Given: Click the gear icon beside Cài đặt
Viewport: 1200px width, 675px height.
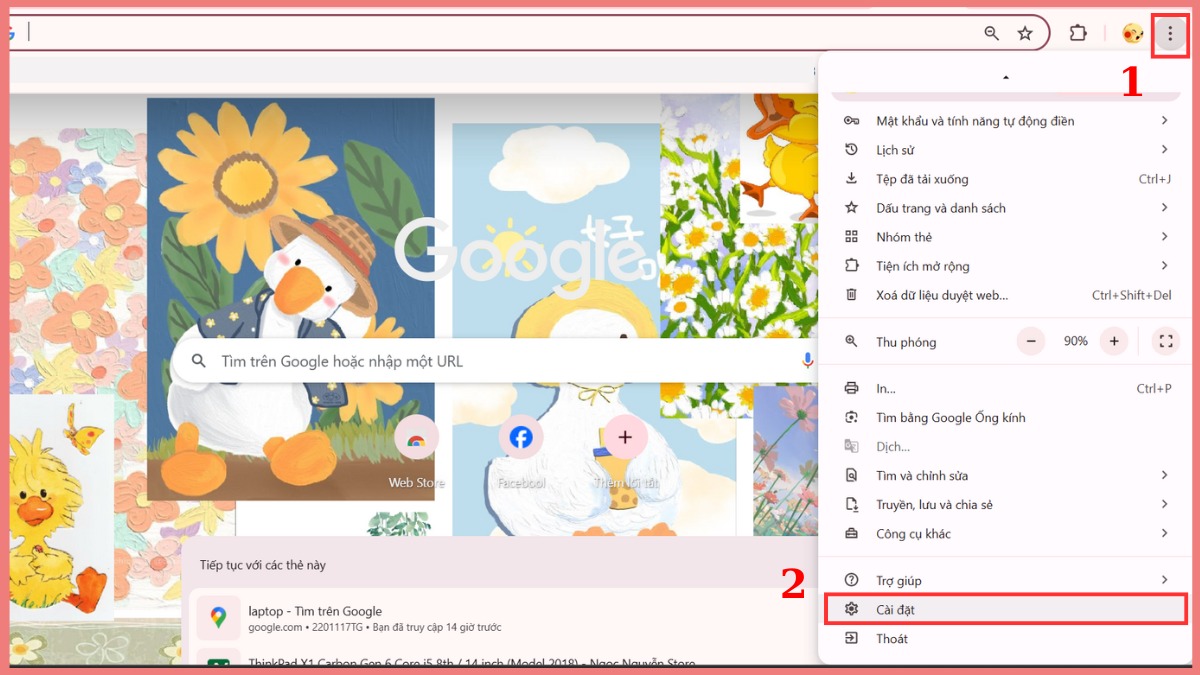Looking at the screenshot, I should [851, 609].
